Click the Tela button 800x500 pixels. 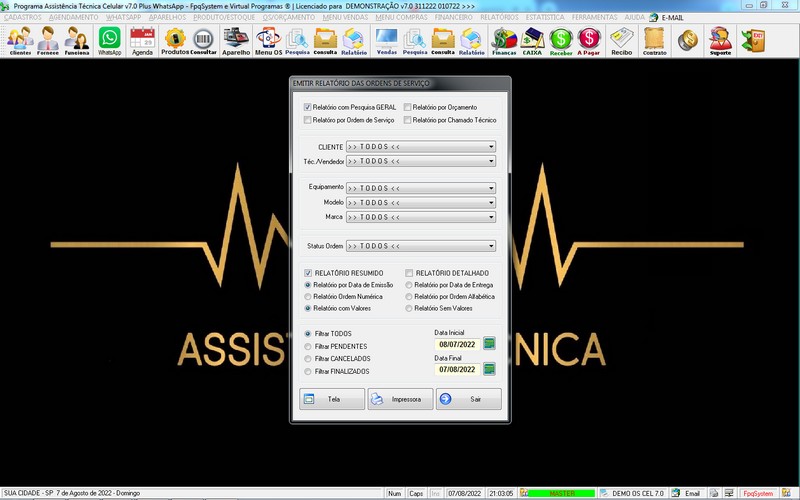click(332, 399)
